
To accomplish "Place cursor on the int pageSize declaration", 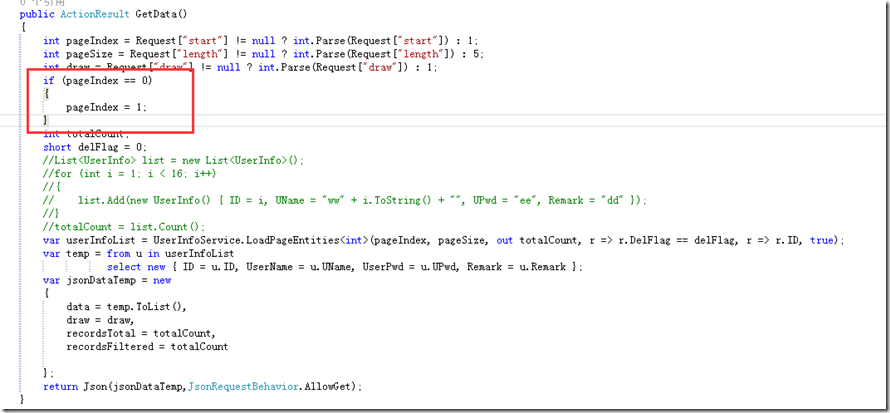I will tap(76, 54).
